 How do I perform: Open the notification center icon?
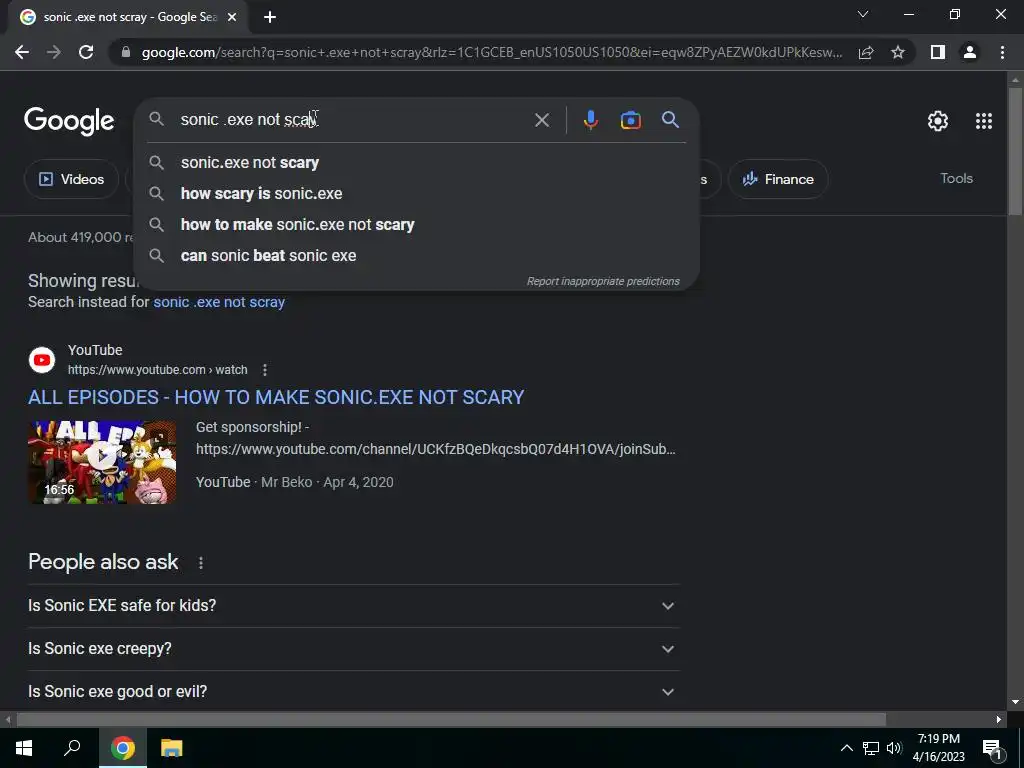993,749
